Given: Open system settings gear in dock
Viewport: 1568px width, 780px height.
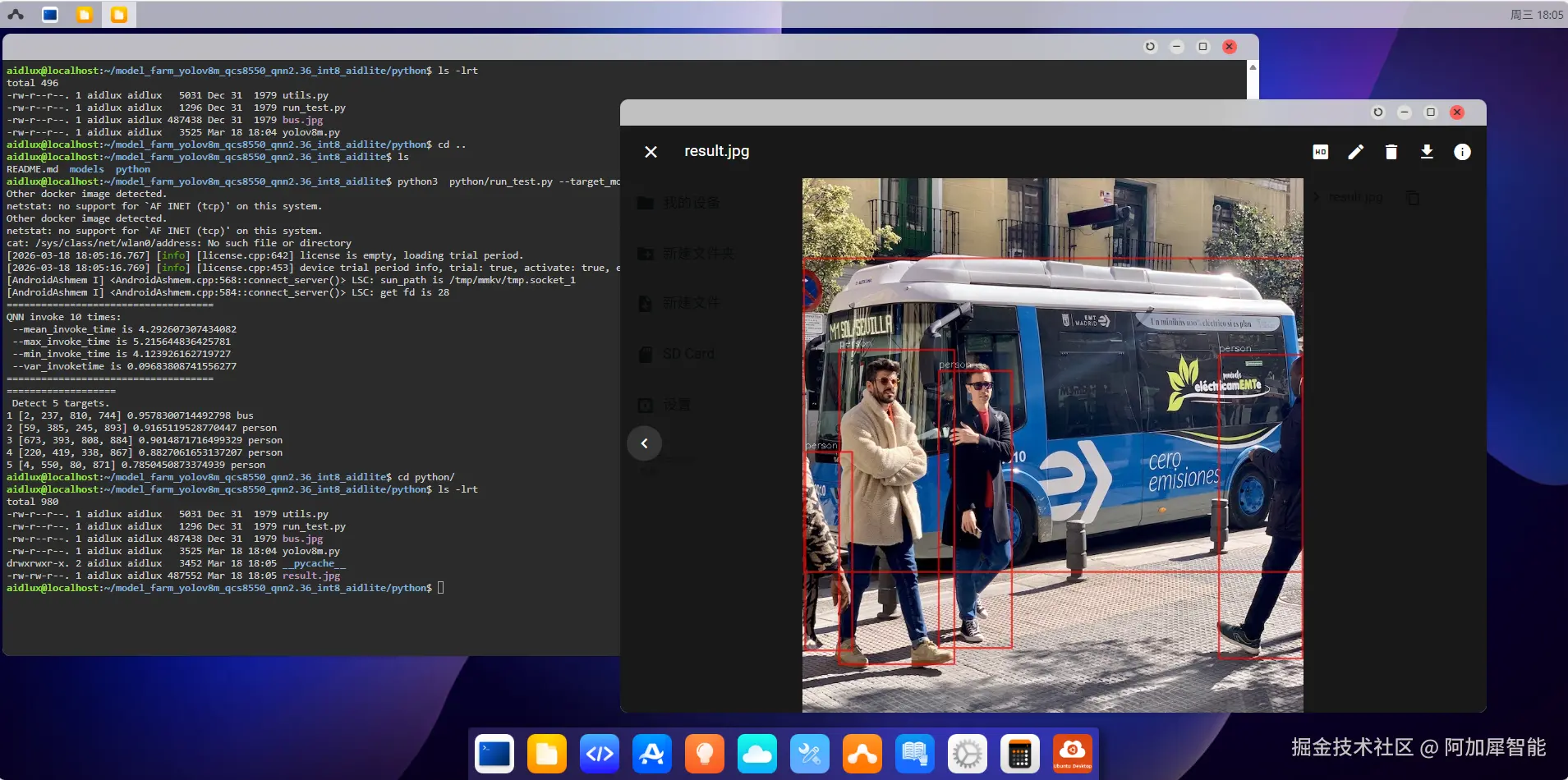Looking at the screenshot, I should pyautogui.click(x=968, y=754).
